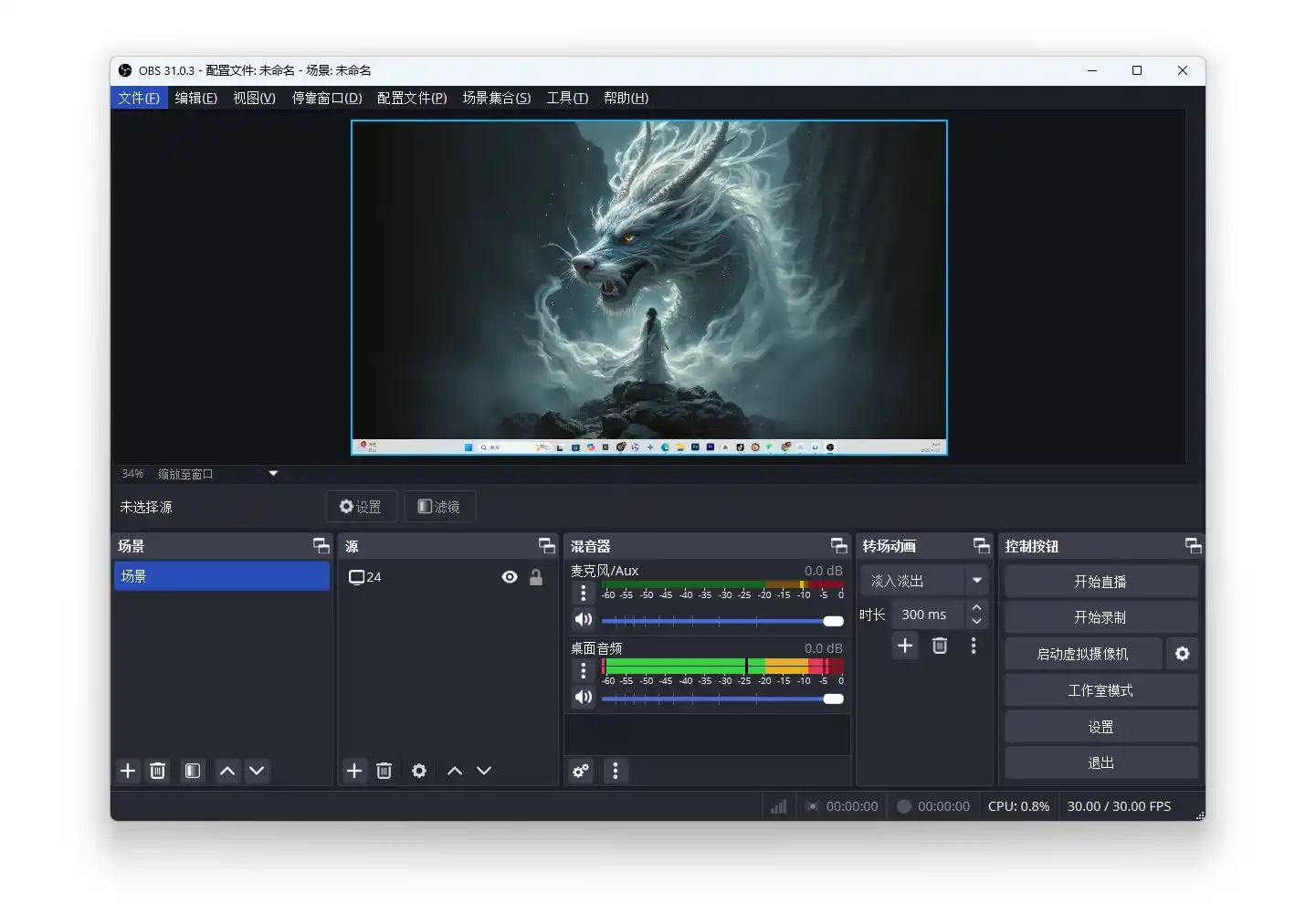Click streaming timer icon in status bar
The width and height of the screenshot is (1316, 904).
(x=812, y=806)
